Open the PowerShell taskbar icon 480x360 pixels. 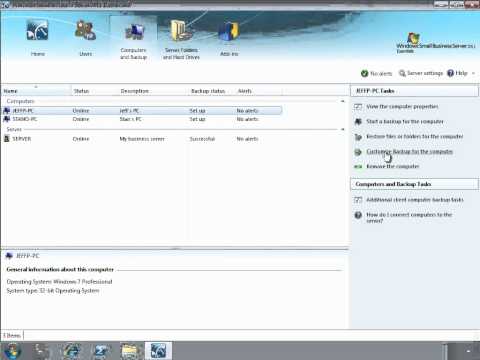(101, 351)
